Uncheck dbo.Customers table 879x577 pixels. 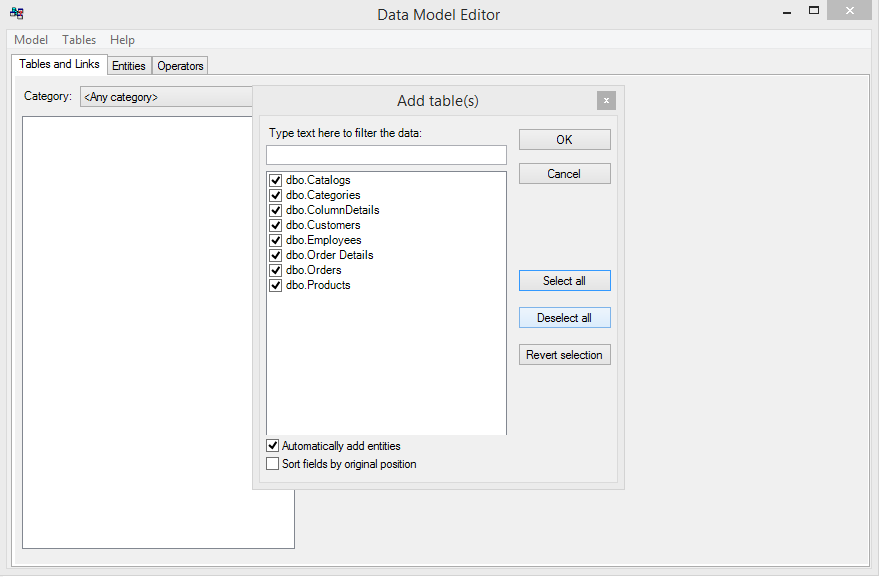click(275, 225)
